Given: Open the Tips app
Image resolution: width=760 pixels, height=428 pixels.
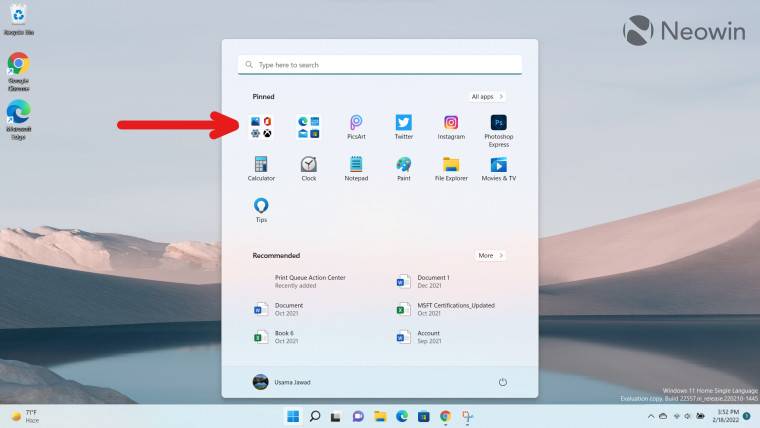Looking at the screenshot, I should point(261,210).
